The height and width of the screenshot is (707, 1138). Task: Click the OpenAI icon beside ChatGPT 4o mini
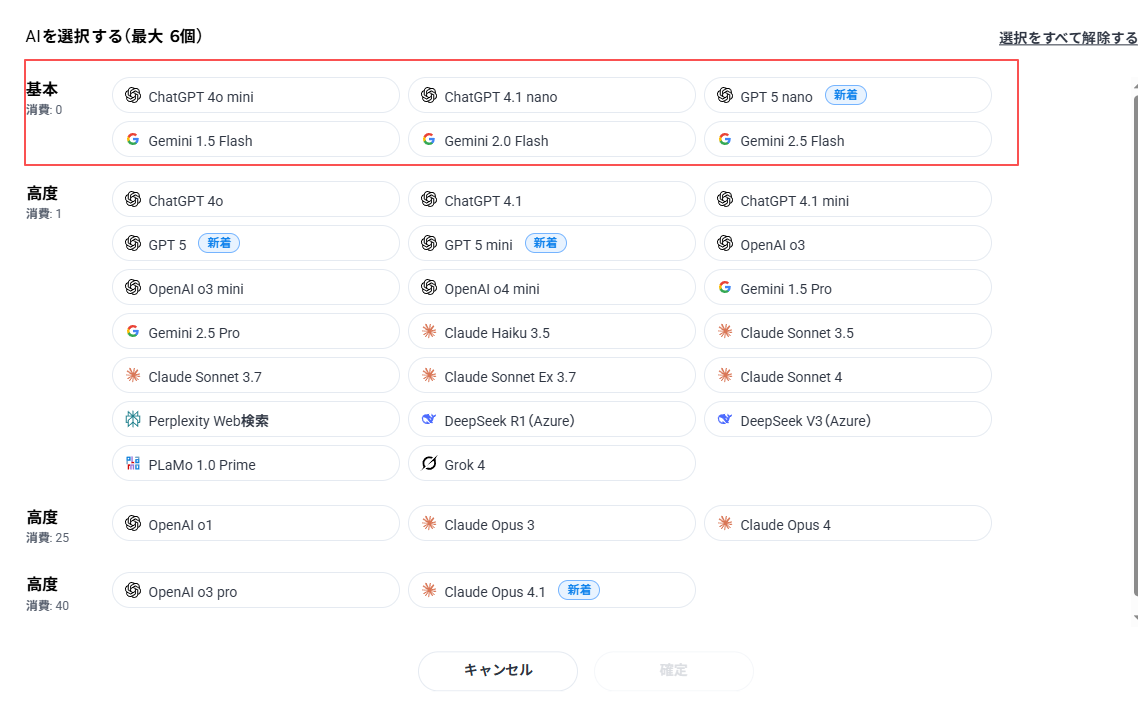132,96
